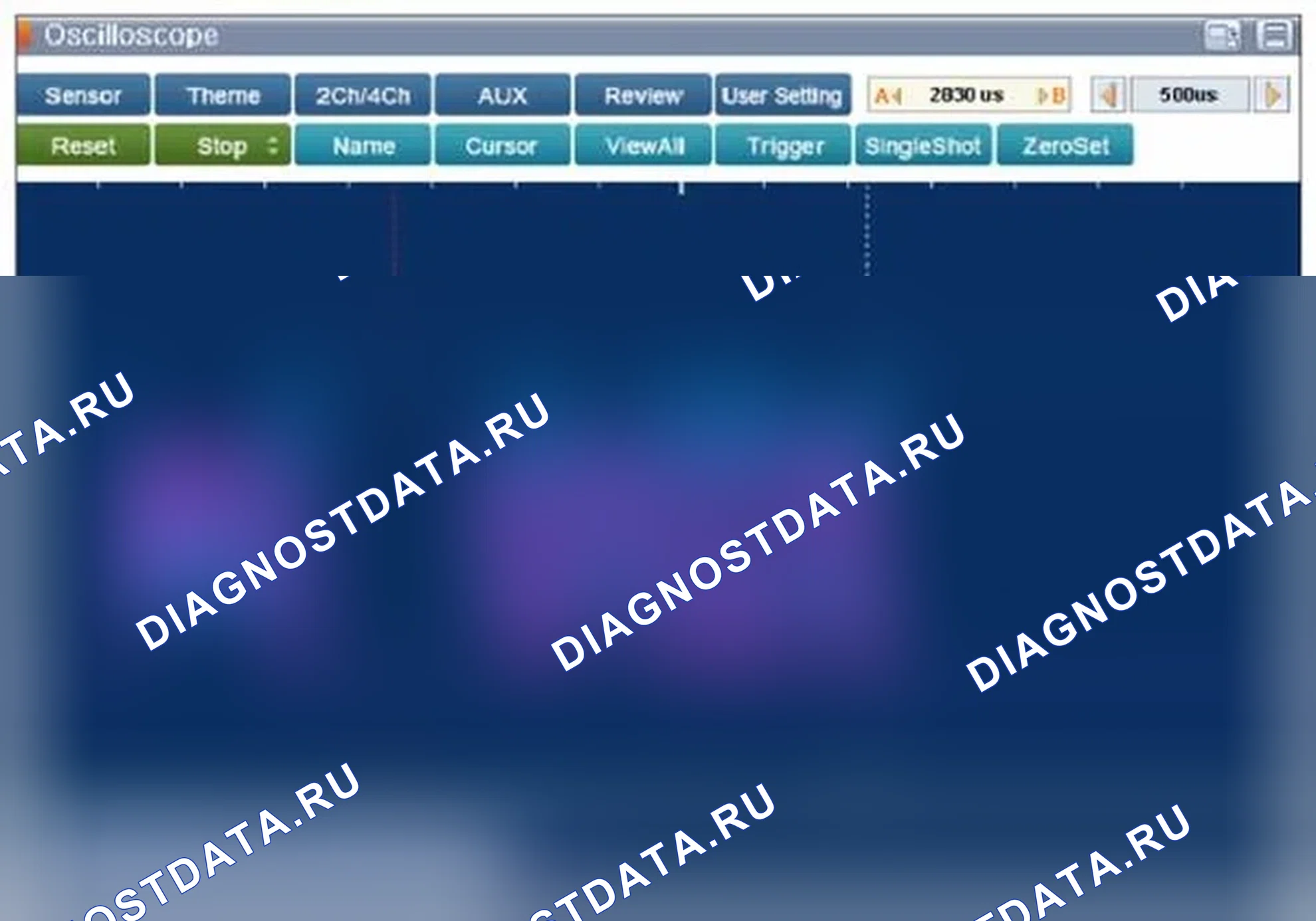Expand the Stop button arrows

273,145
